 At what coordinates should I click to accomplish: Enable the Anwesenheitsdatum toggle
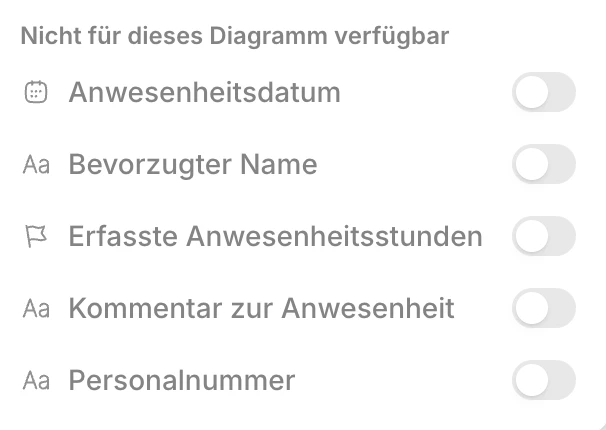click(543, 92)
